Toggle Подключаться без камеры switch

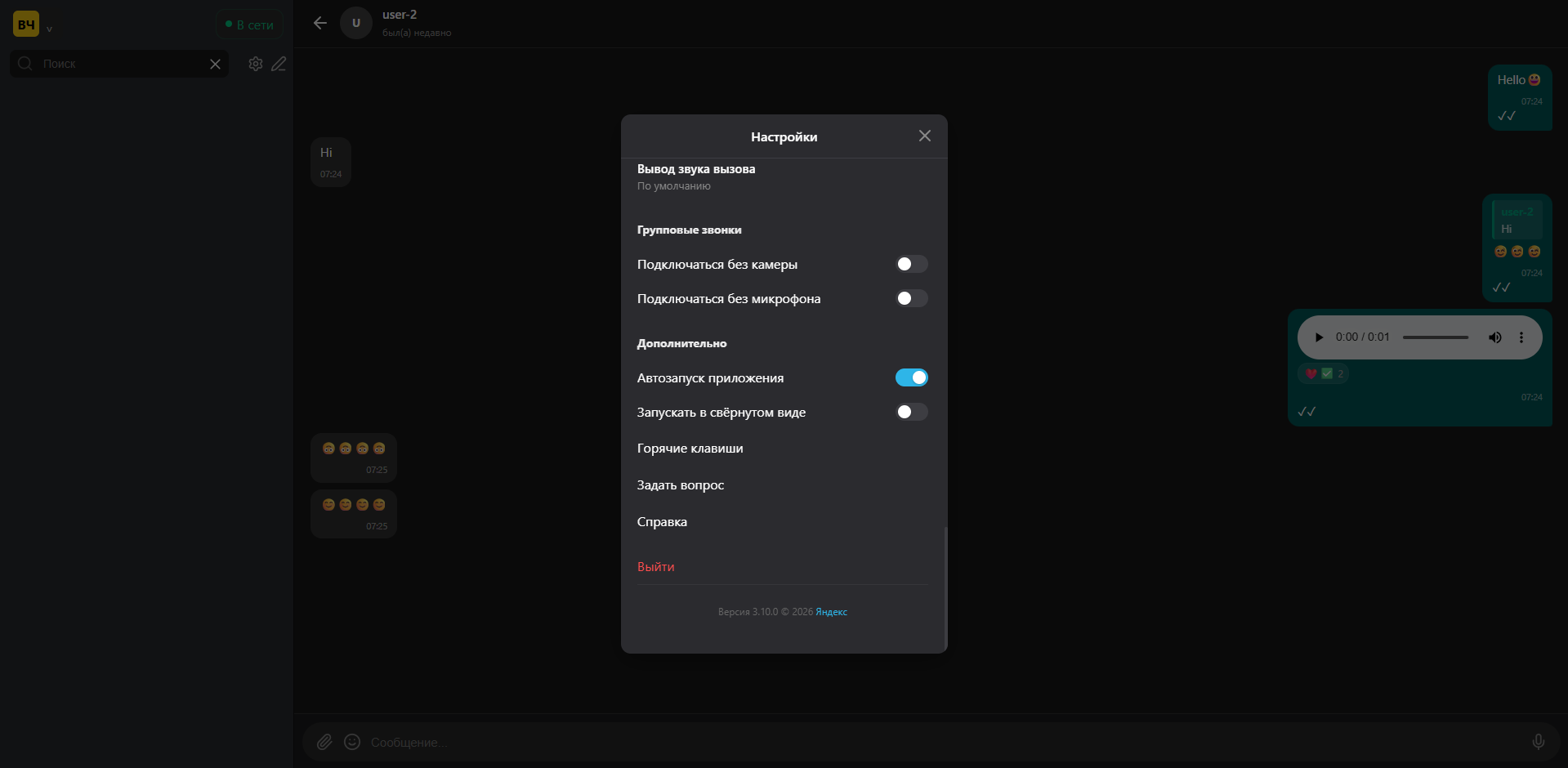tap(911, 264)
